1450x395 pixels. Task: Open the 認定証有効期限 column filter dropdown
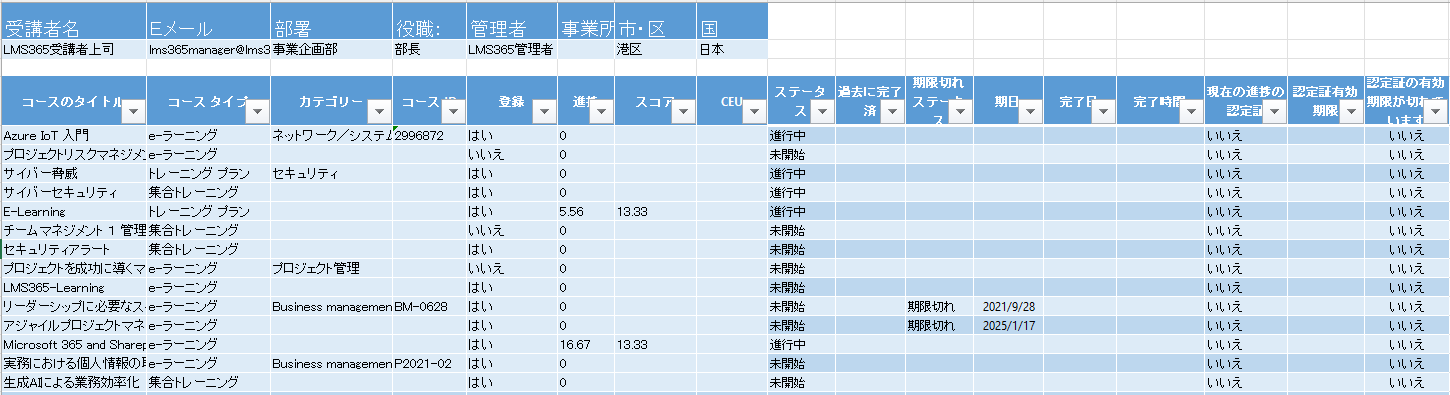click(x=1351, y=111)
